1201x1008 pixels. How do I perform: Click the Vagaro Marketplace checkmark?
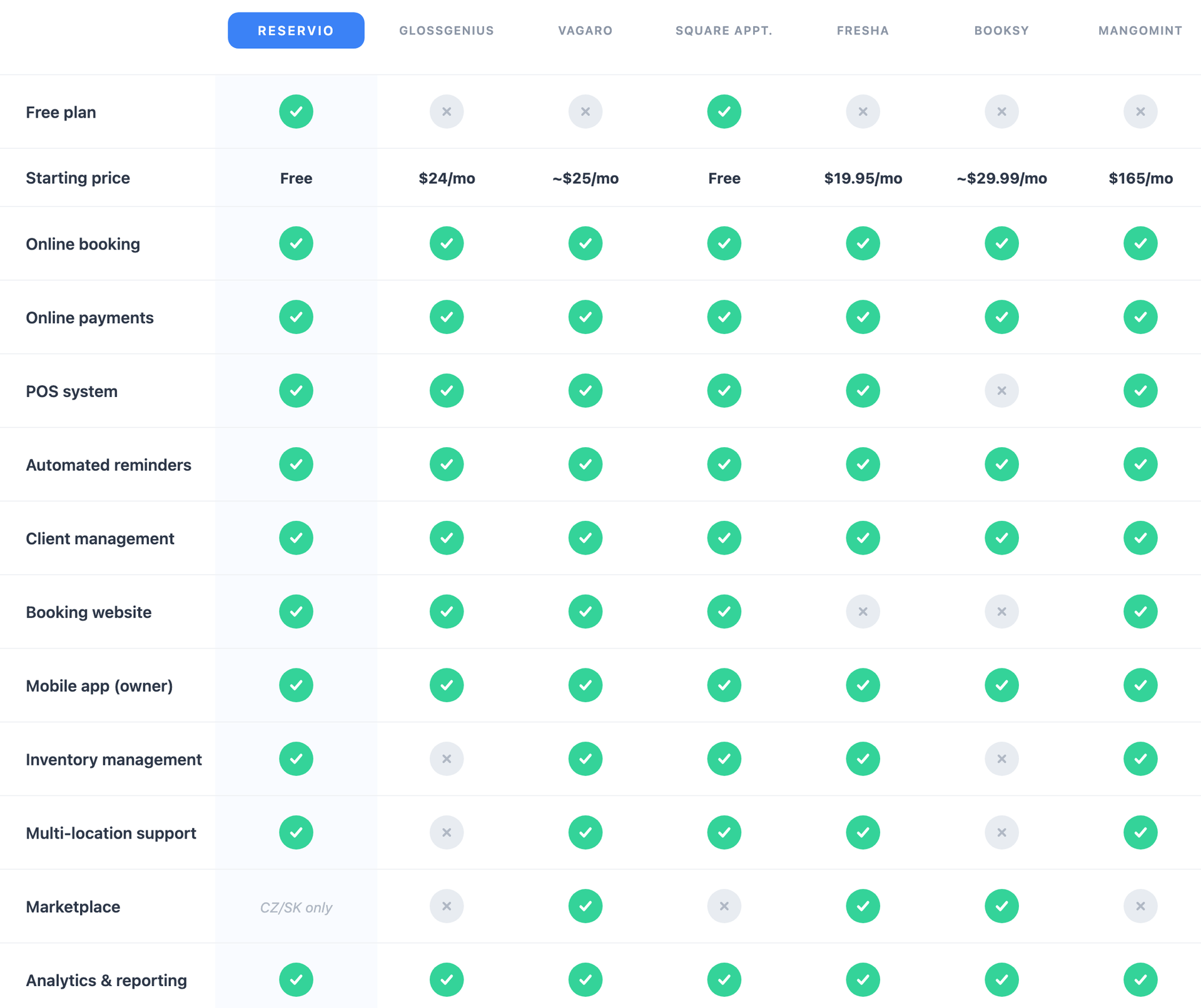[x=585, y=905]
